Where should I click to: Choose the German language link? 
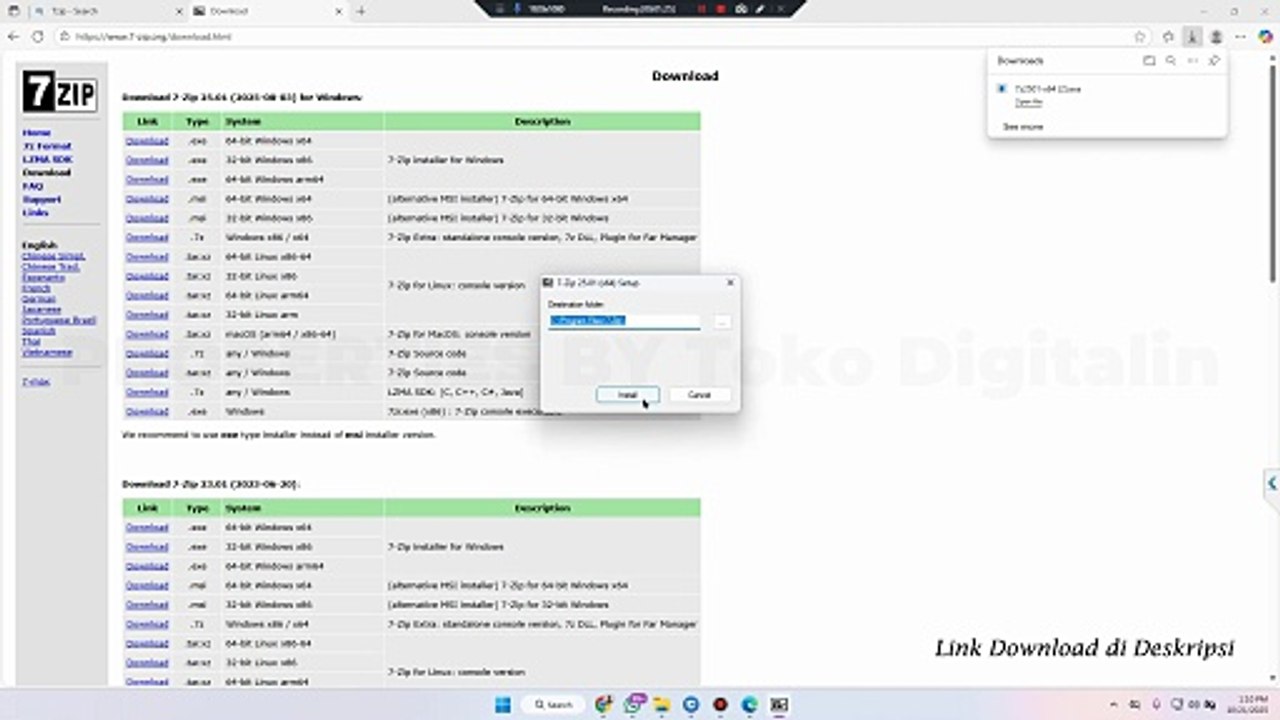[39, 299]
